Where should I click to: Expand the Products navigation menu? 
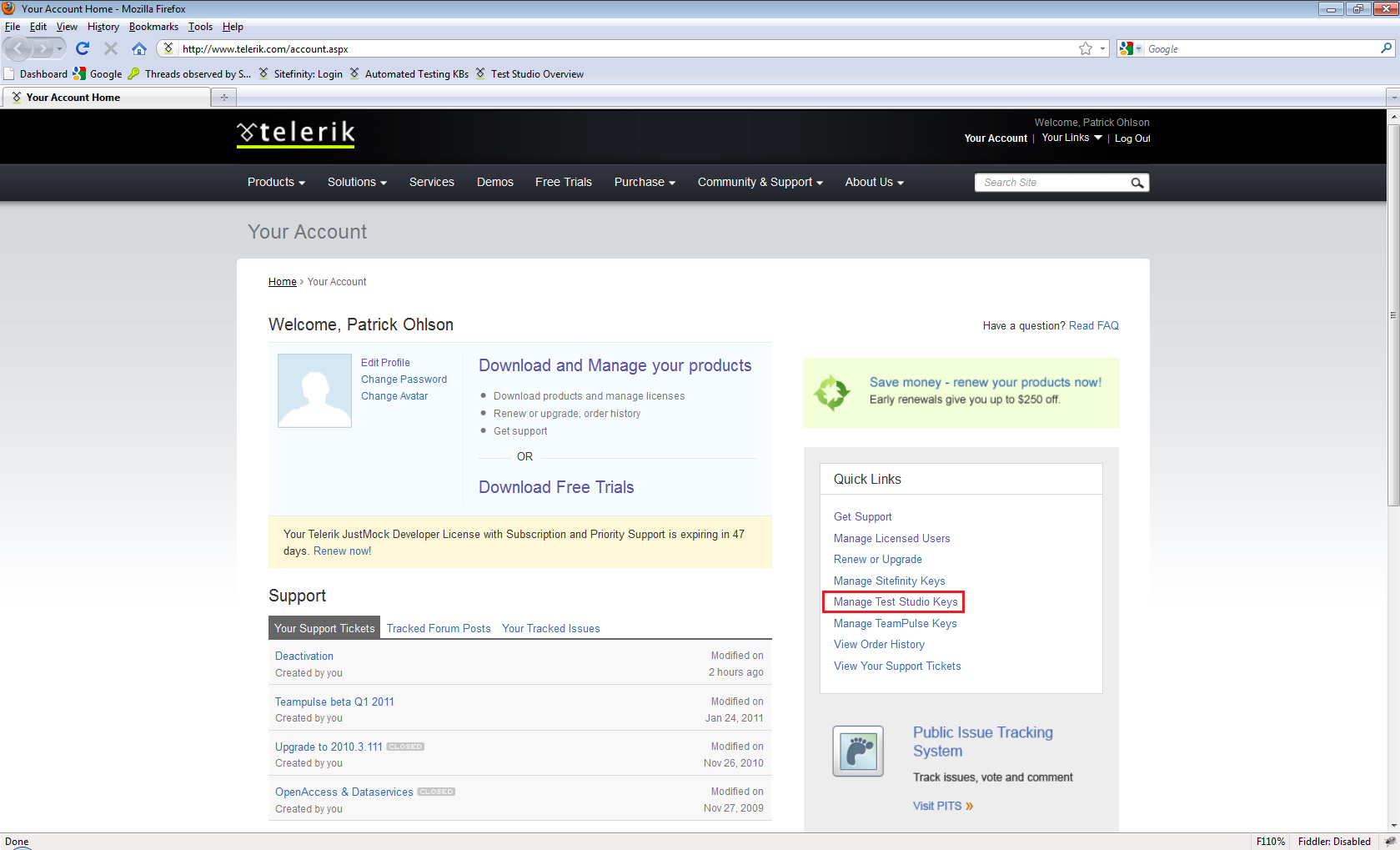point(276,182)
